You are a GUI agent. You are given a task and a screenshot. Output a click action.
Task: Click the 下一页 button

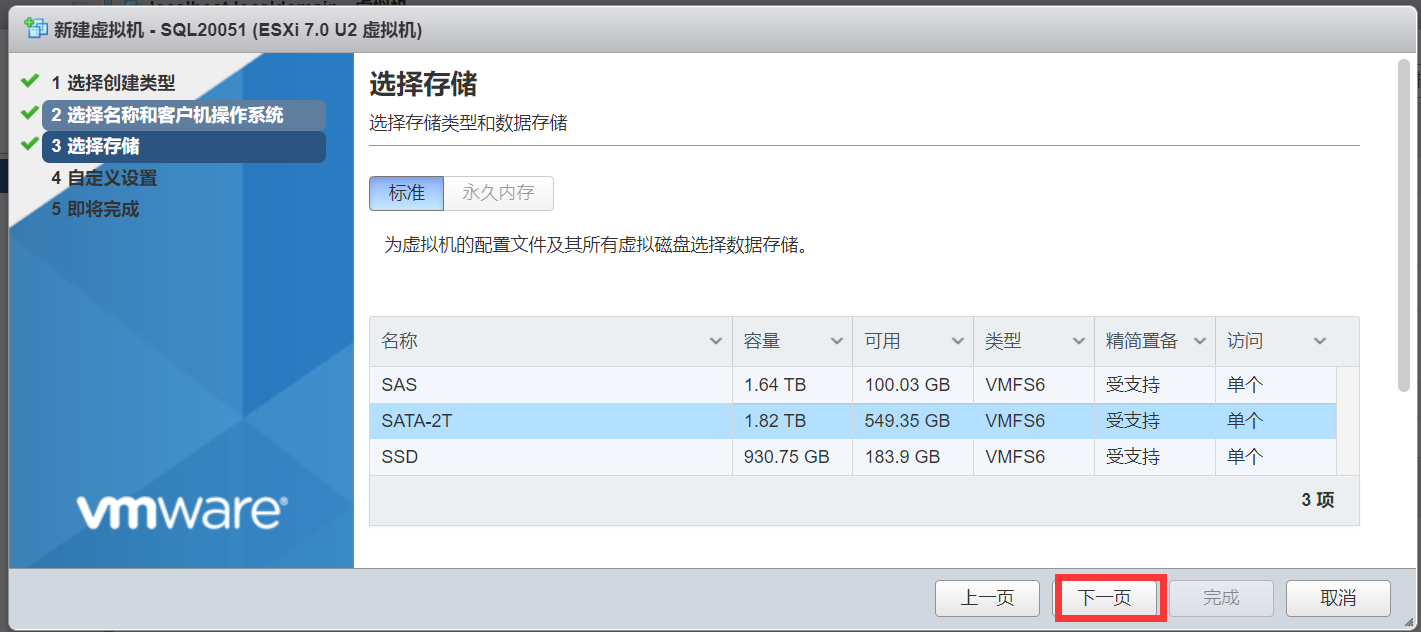1105,598
